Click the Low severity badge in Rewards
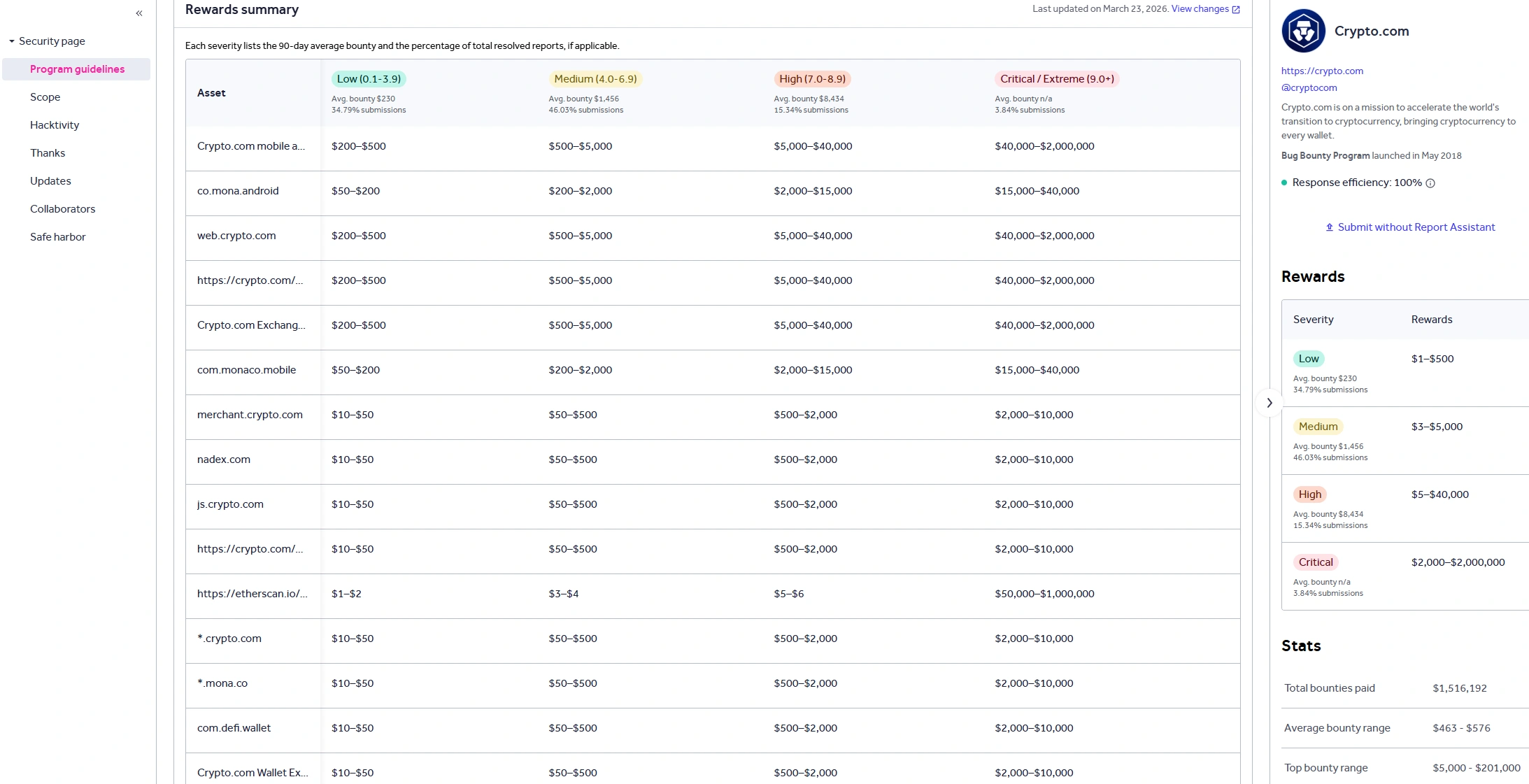Image resolution: width=1529 pixels, height=784 pixels. tap(1309, 358)
